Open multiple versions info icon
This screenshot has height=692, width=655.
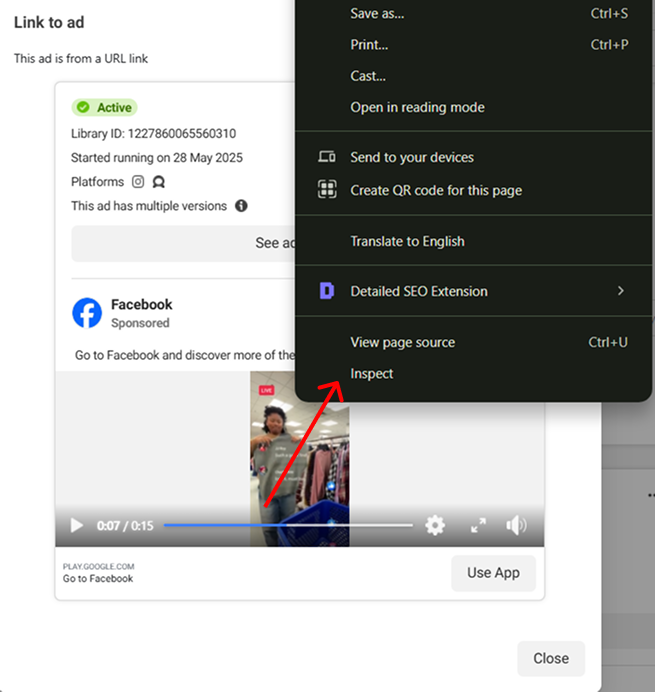point(241,206)
